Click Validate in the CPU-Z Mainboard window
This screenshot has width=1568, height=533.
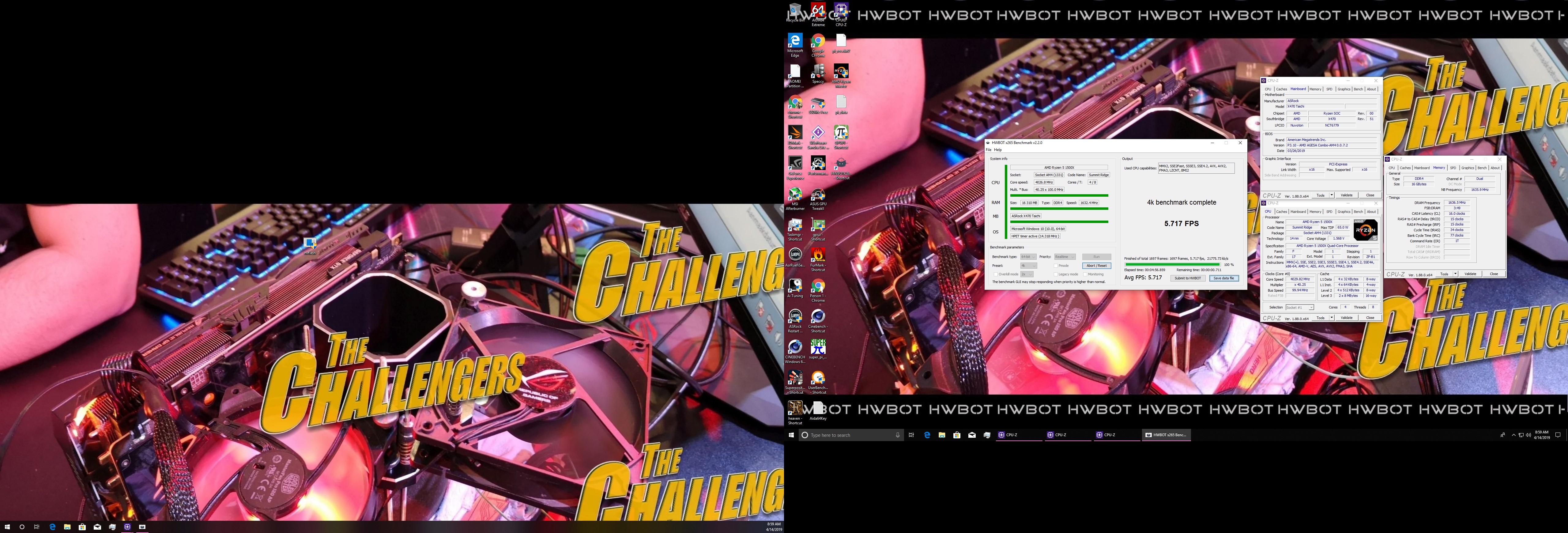[1347, 195]
